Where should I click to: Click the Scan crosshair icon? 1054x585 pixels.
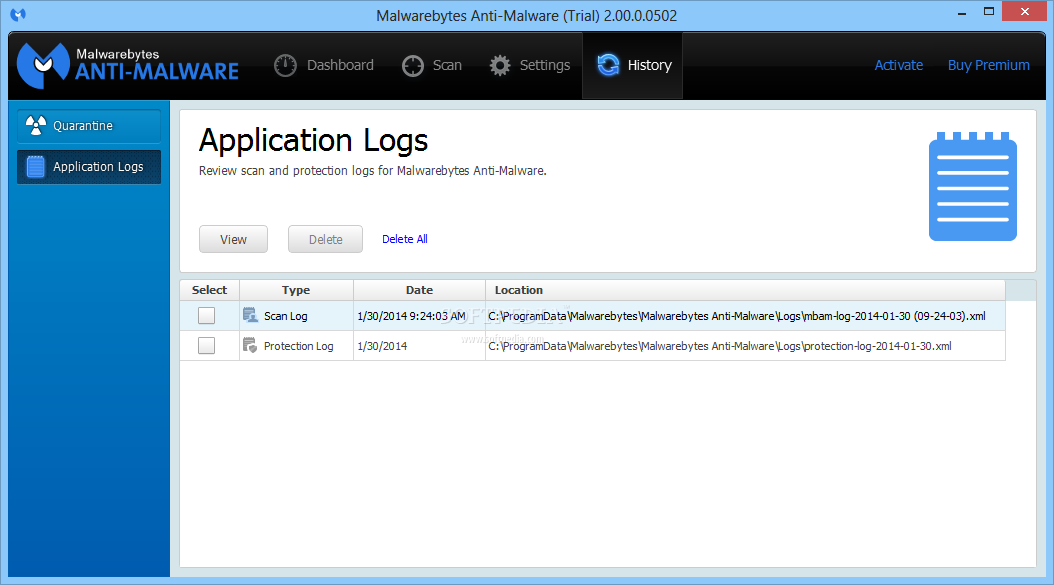coord(413,66)
